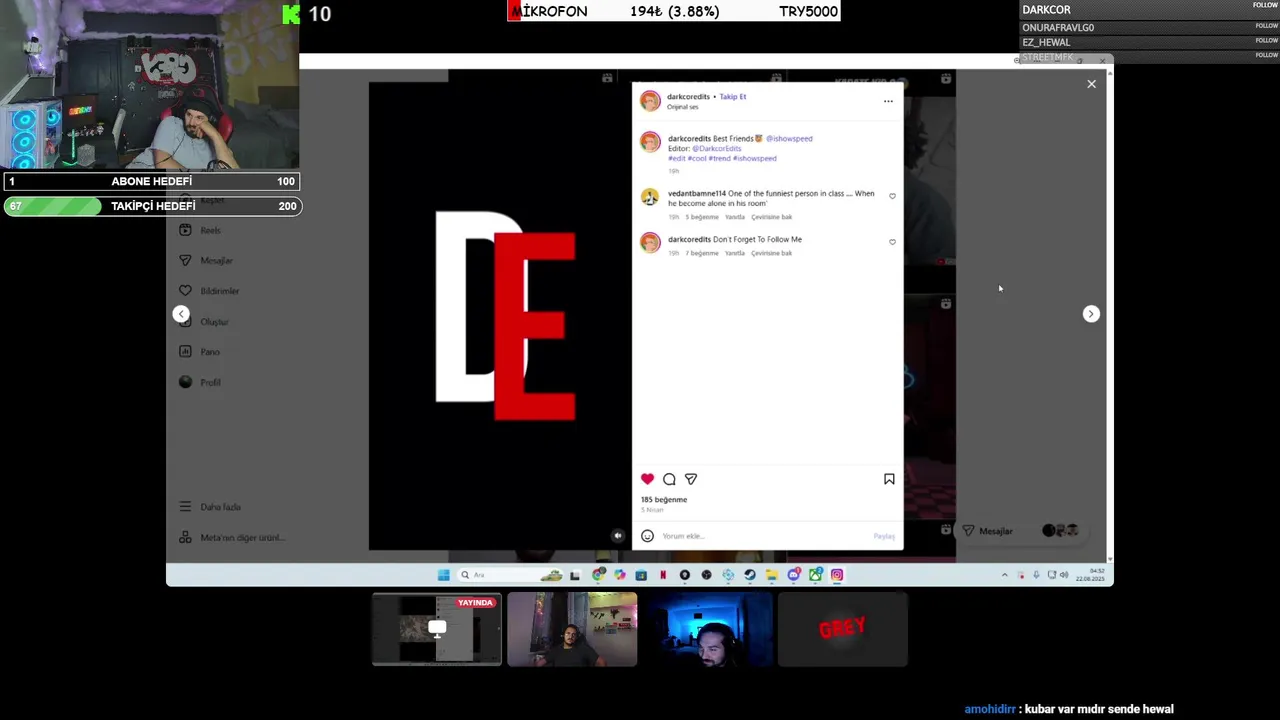1280x720 pixels.
Task: View the 185 beğenme likes count
Action: click(664, 500)
